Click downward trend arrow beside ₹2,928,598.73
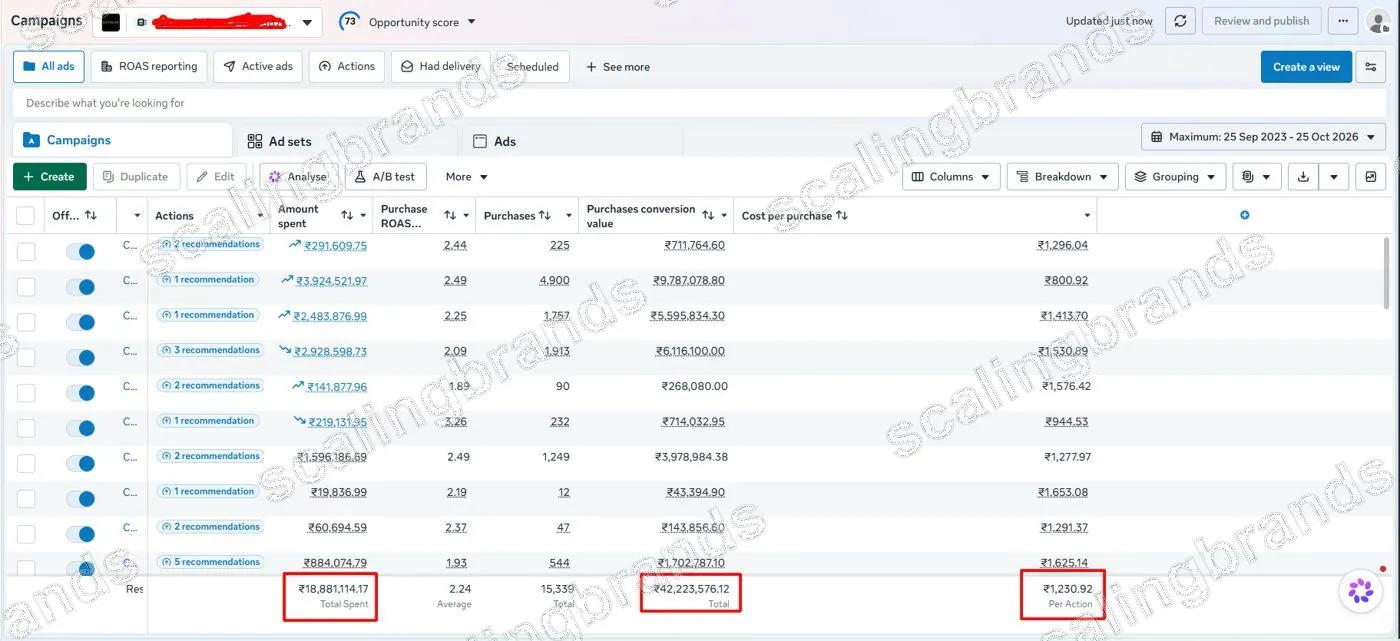Screen dimensions: 1400x641 (x=285, y=351)
